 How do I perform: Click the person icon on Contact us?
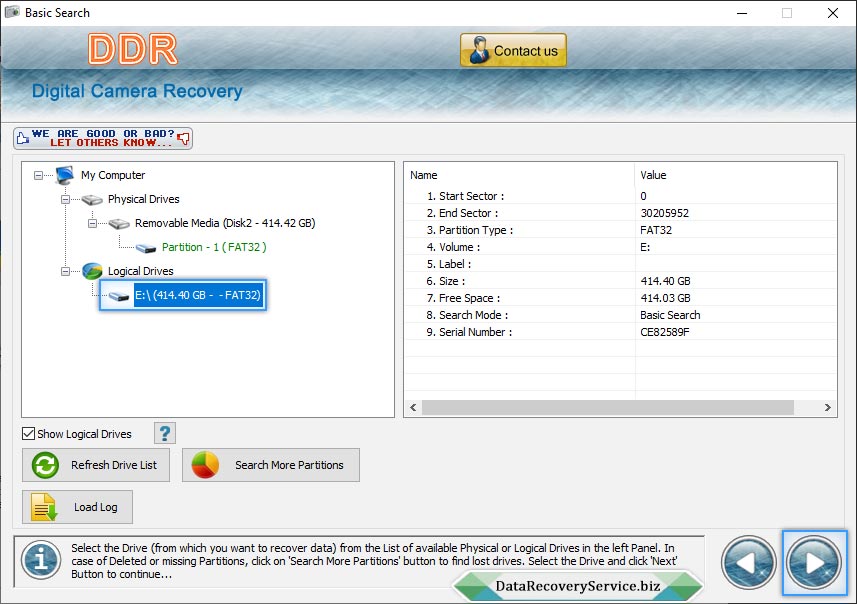[x=479, y=50]
